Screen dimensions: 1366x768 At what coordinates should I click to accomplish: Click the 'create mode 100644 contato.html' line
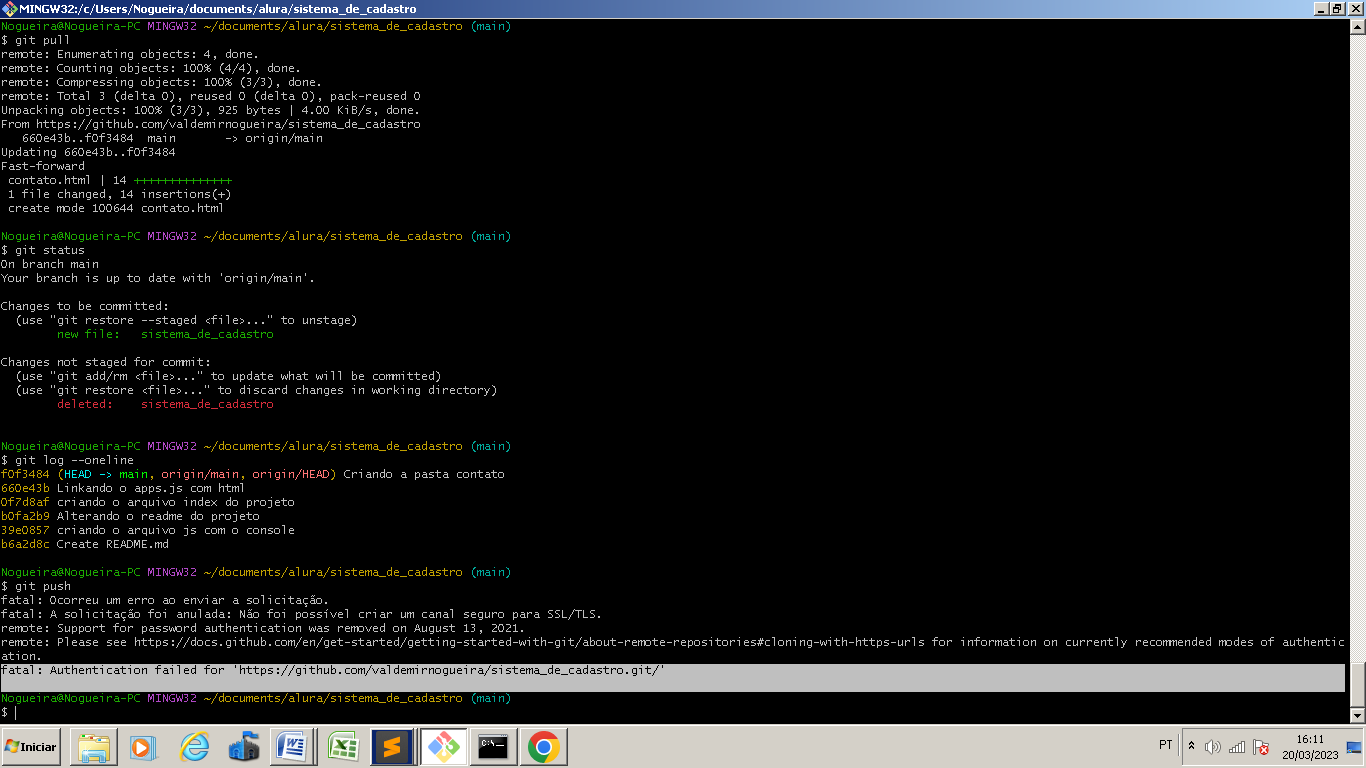coord(116,208)
